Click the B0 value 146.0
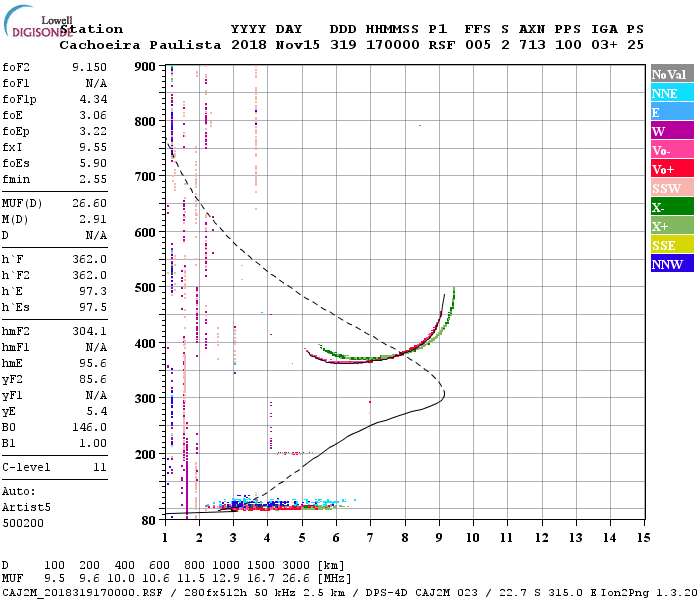The image size is (700, 600). click(x=89, y=428)
